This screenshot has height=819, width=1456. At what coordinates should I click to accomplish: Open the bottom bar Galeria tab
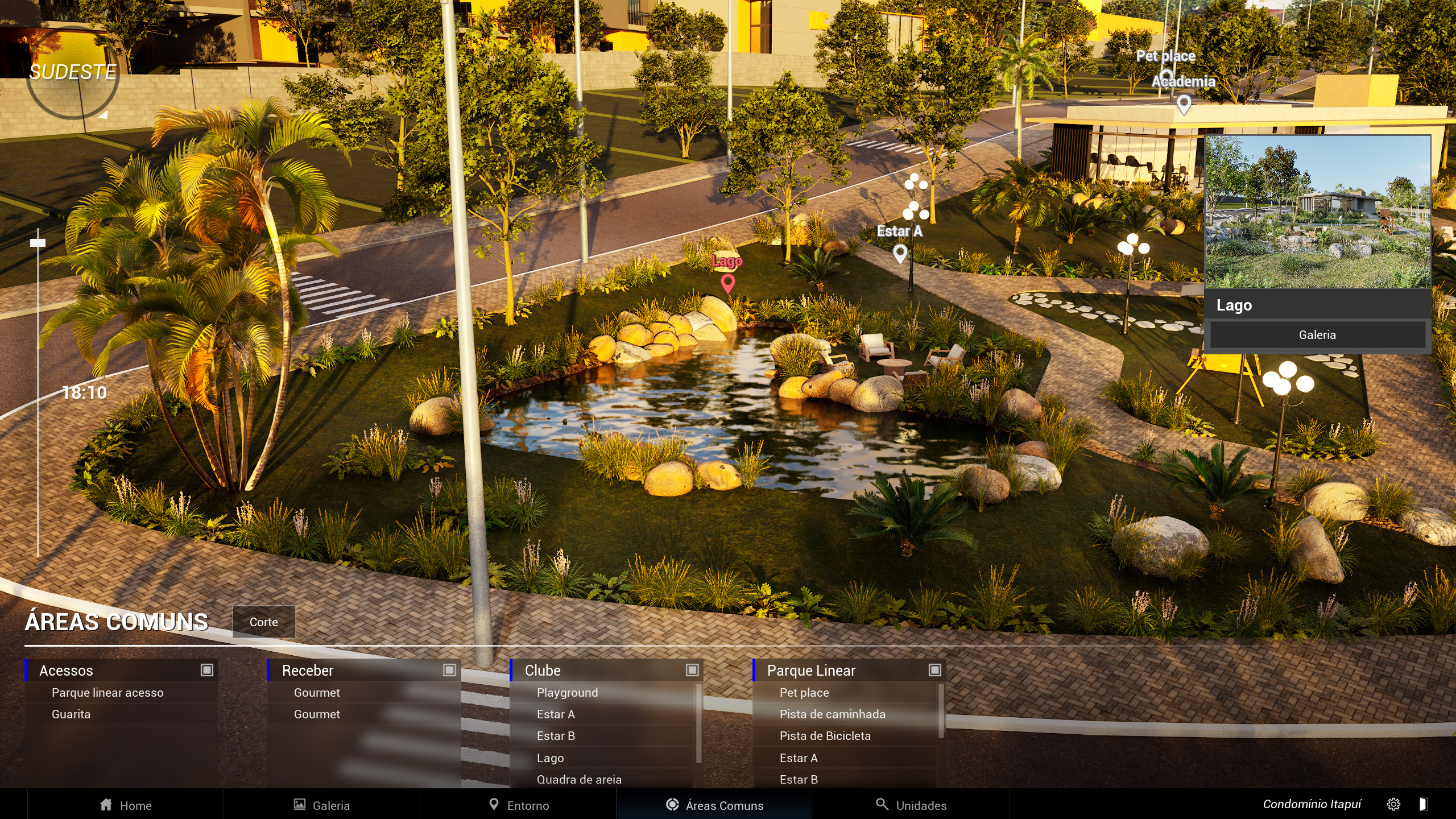tap(322, 805)
